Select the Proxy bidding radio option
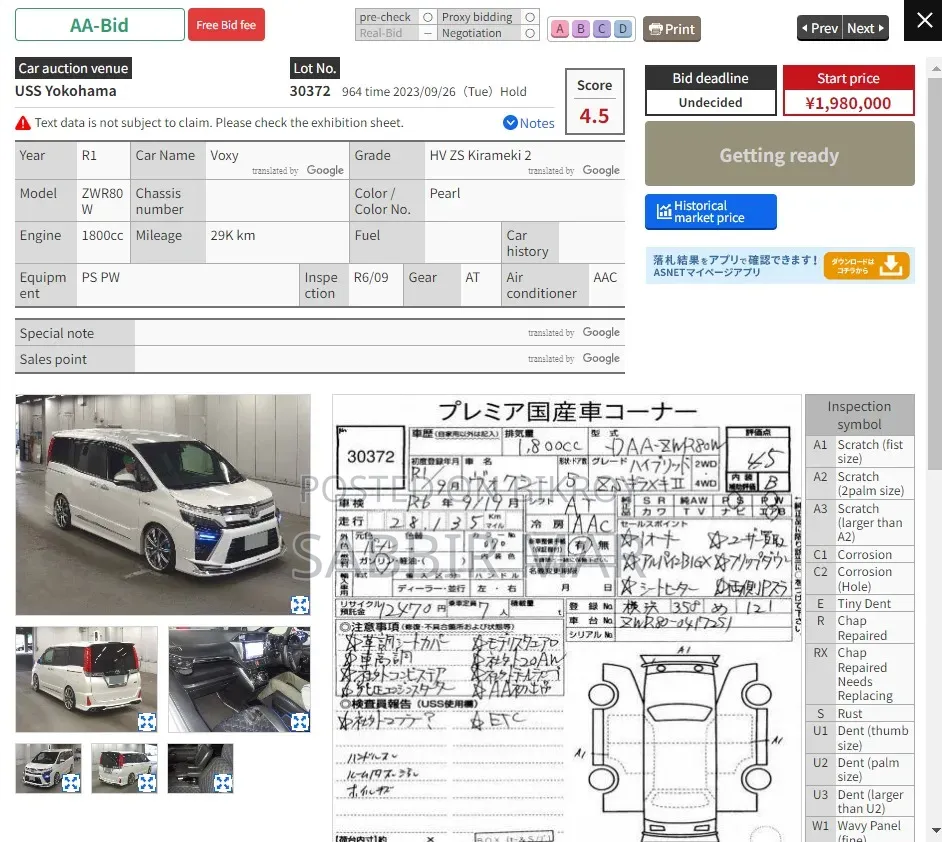This screenshot has height=842, width=942. (530, 17)
